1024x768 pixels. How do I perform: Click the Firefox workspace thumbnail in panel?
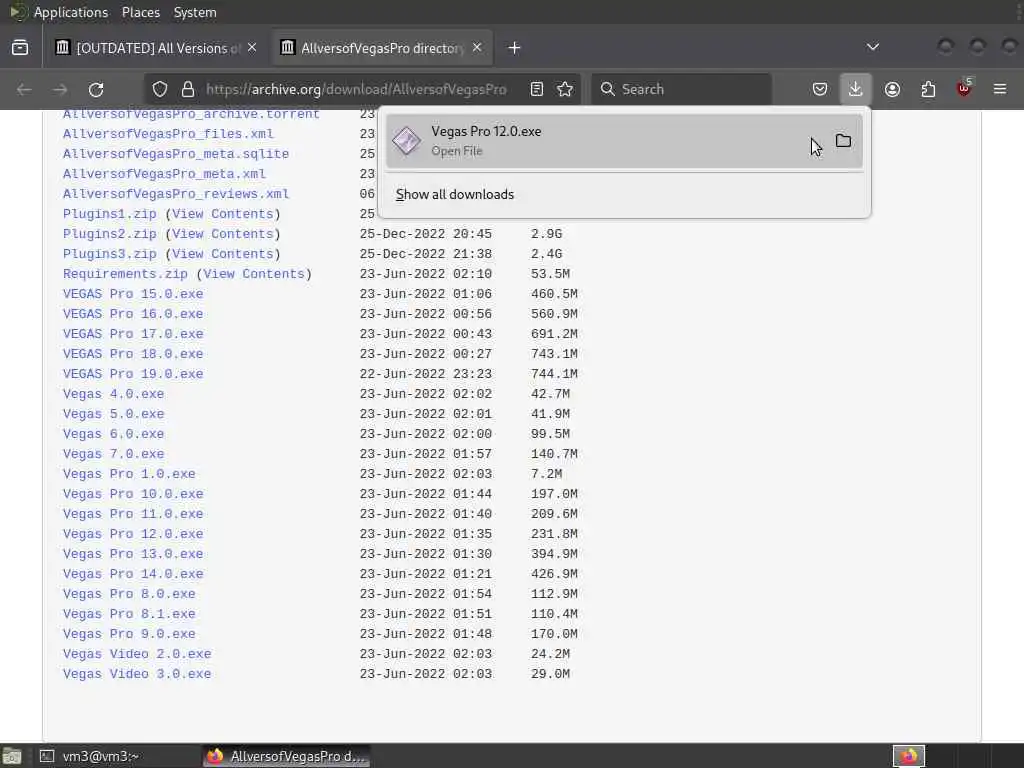(x=908, y=756)
